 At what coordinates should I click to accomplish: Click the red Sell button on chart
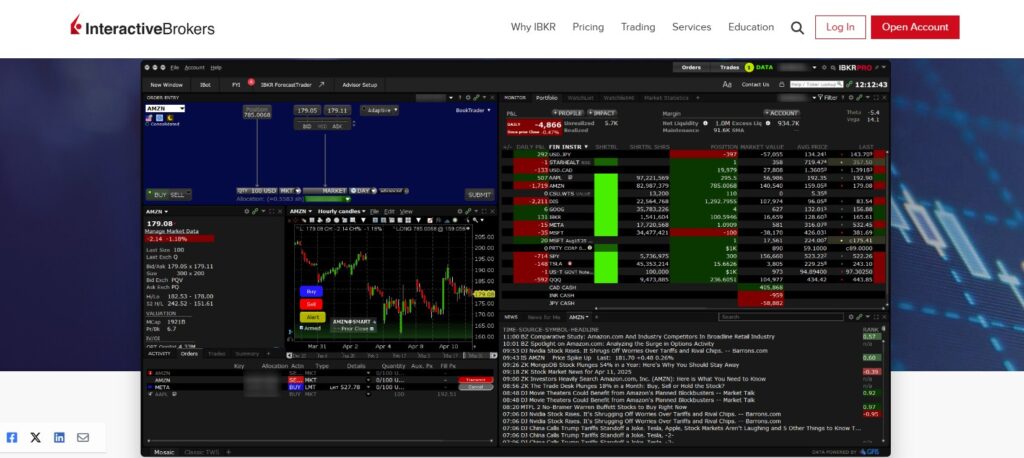[x=311, y=304]
